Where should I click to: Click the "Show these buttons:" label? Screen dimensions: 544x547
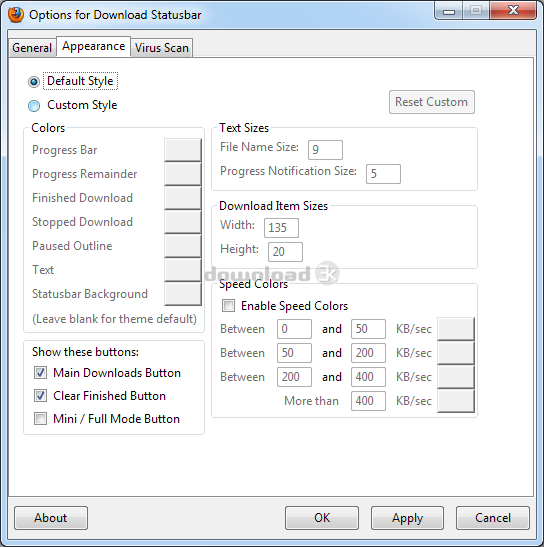[x=85, y=352]
